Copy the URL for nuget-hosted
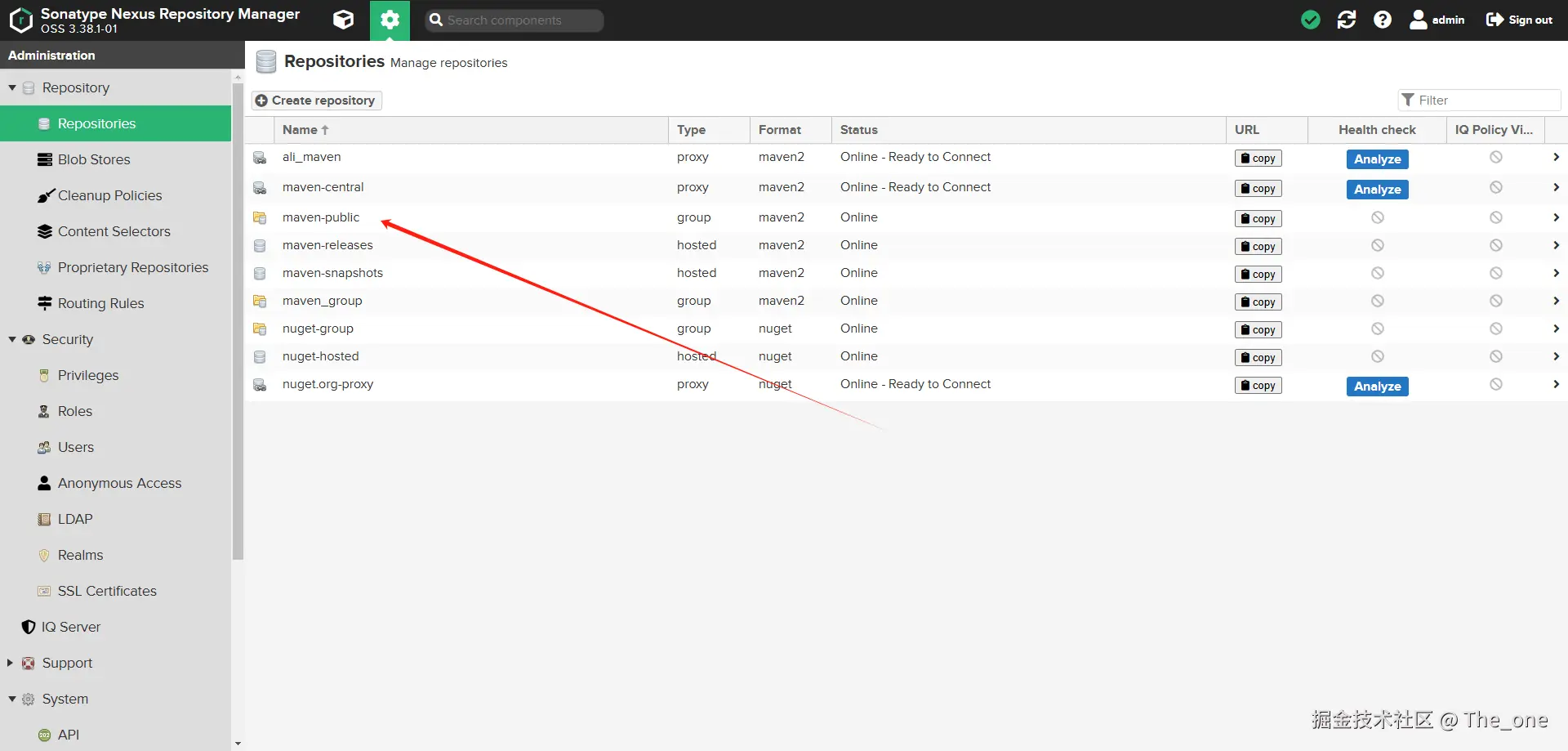 (x=1258, y=358)
